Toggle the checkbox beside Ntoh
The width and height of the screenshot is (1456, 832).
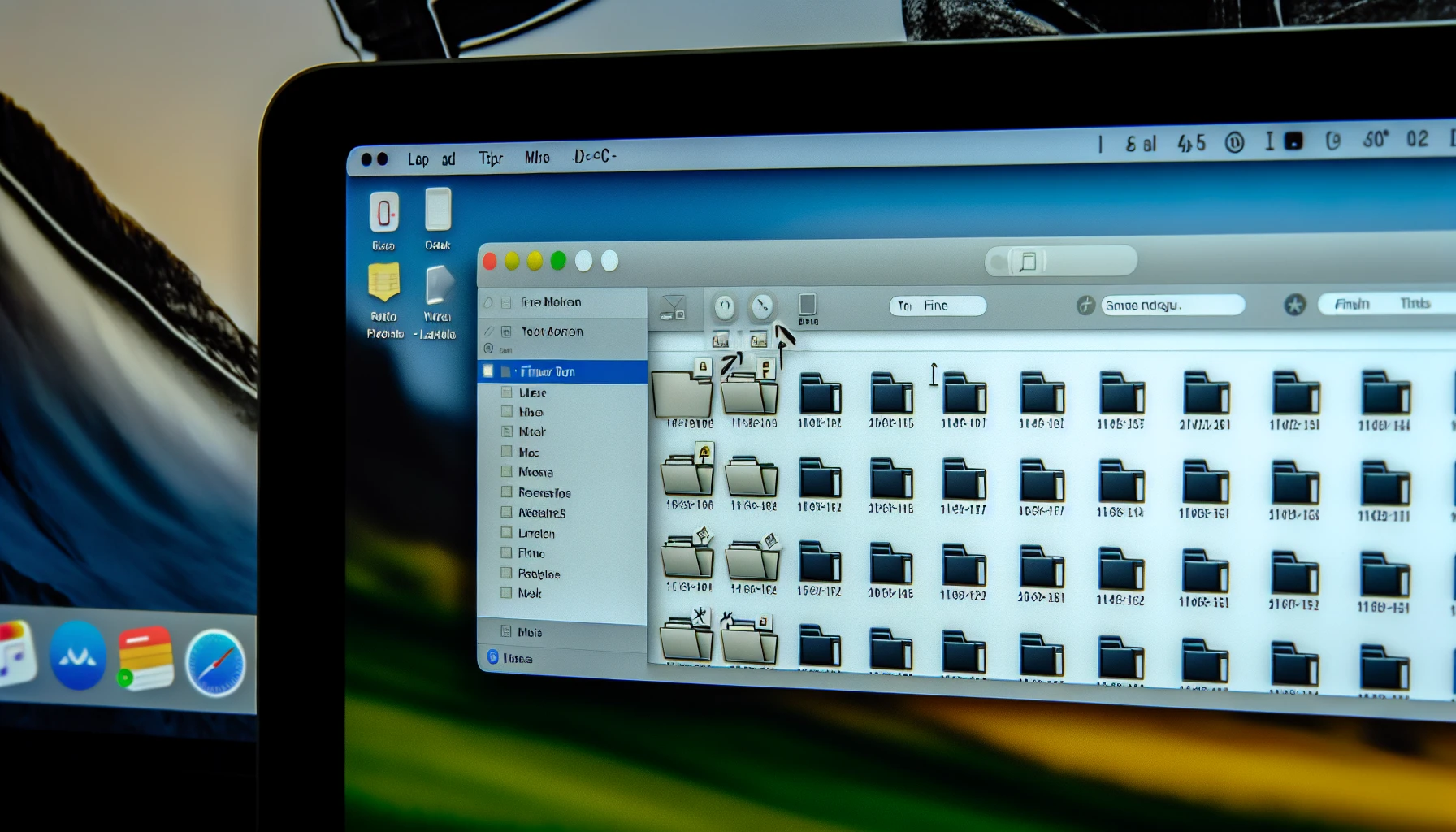point(507,431)
